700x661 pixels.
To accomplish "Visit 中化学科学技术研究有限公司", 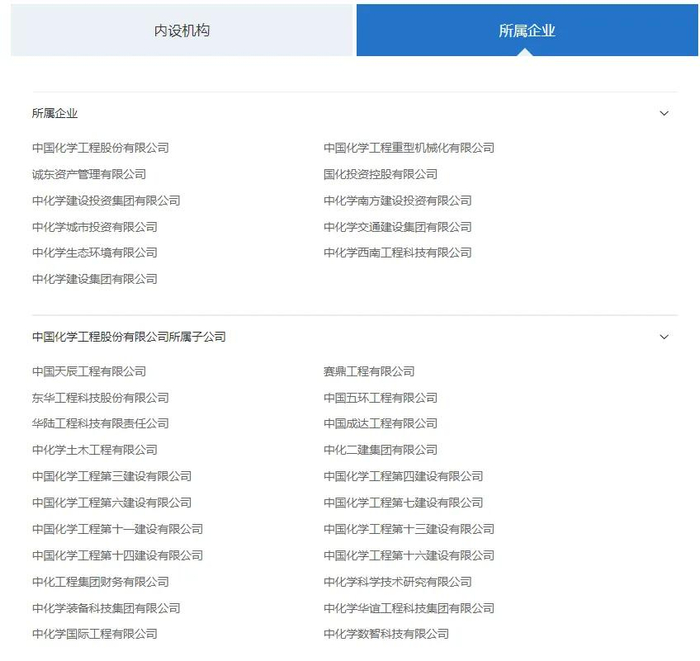I will point(398,582).
